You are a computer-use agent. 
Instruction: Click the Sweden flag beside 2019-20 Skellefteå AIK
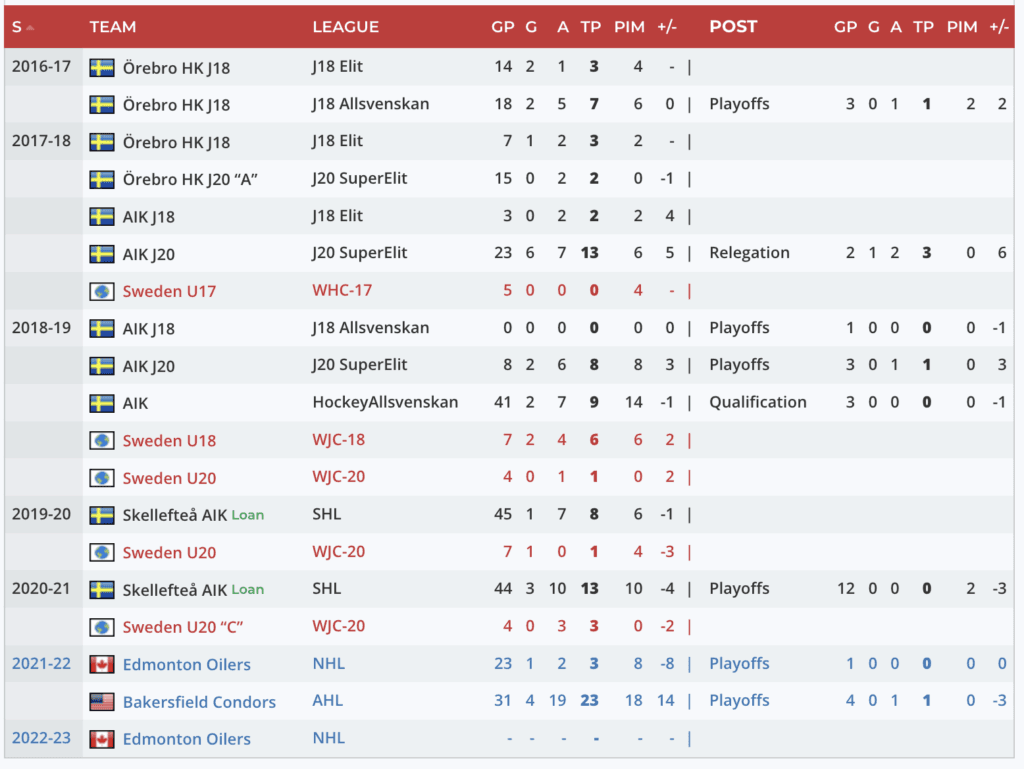tap(102, 515)
